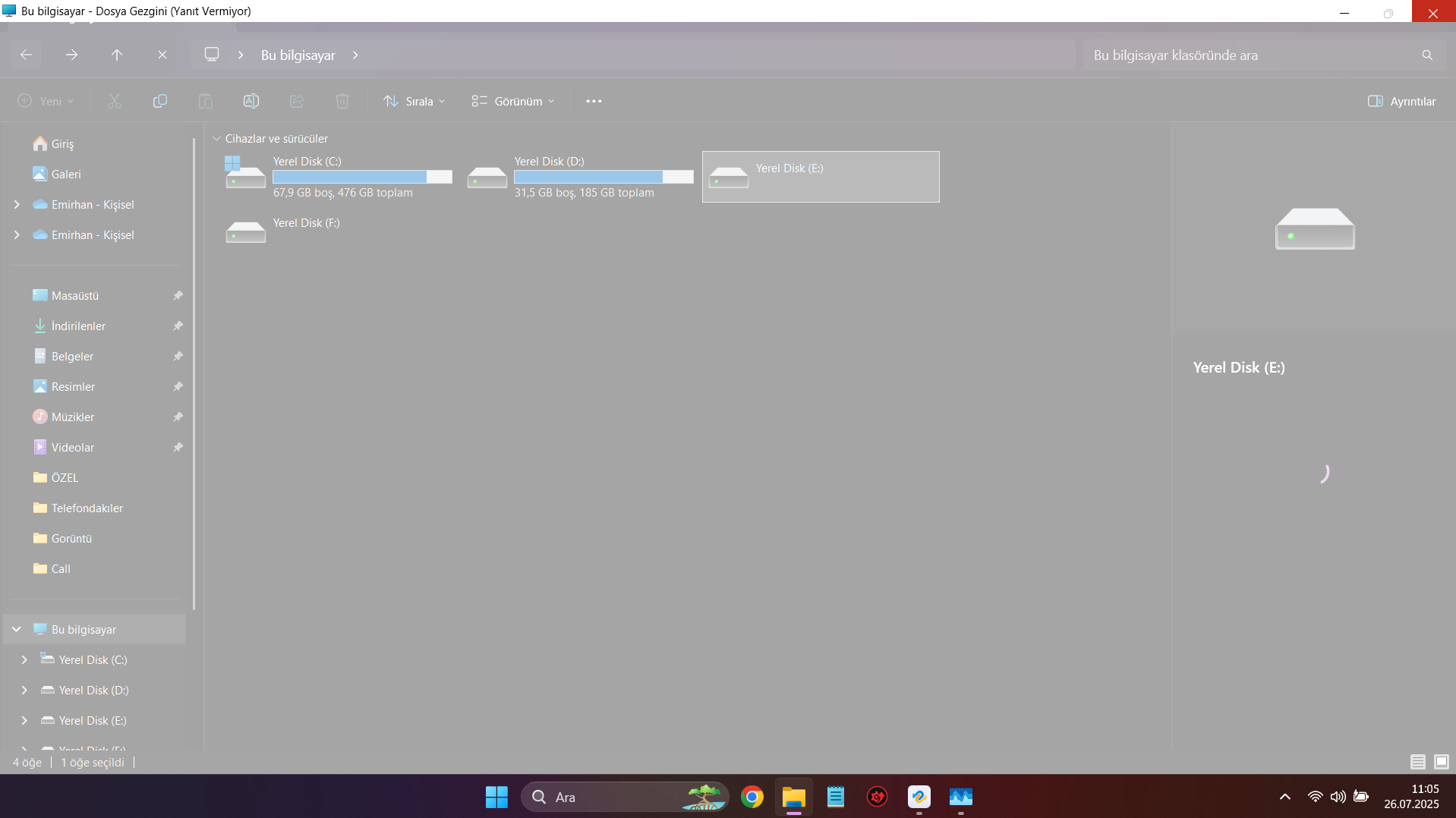The height and width of the screenshot is (818, 1456).
Task: Open Müzikler in sidebar
Action: pos(94,417)
